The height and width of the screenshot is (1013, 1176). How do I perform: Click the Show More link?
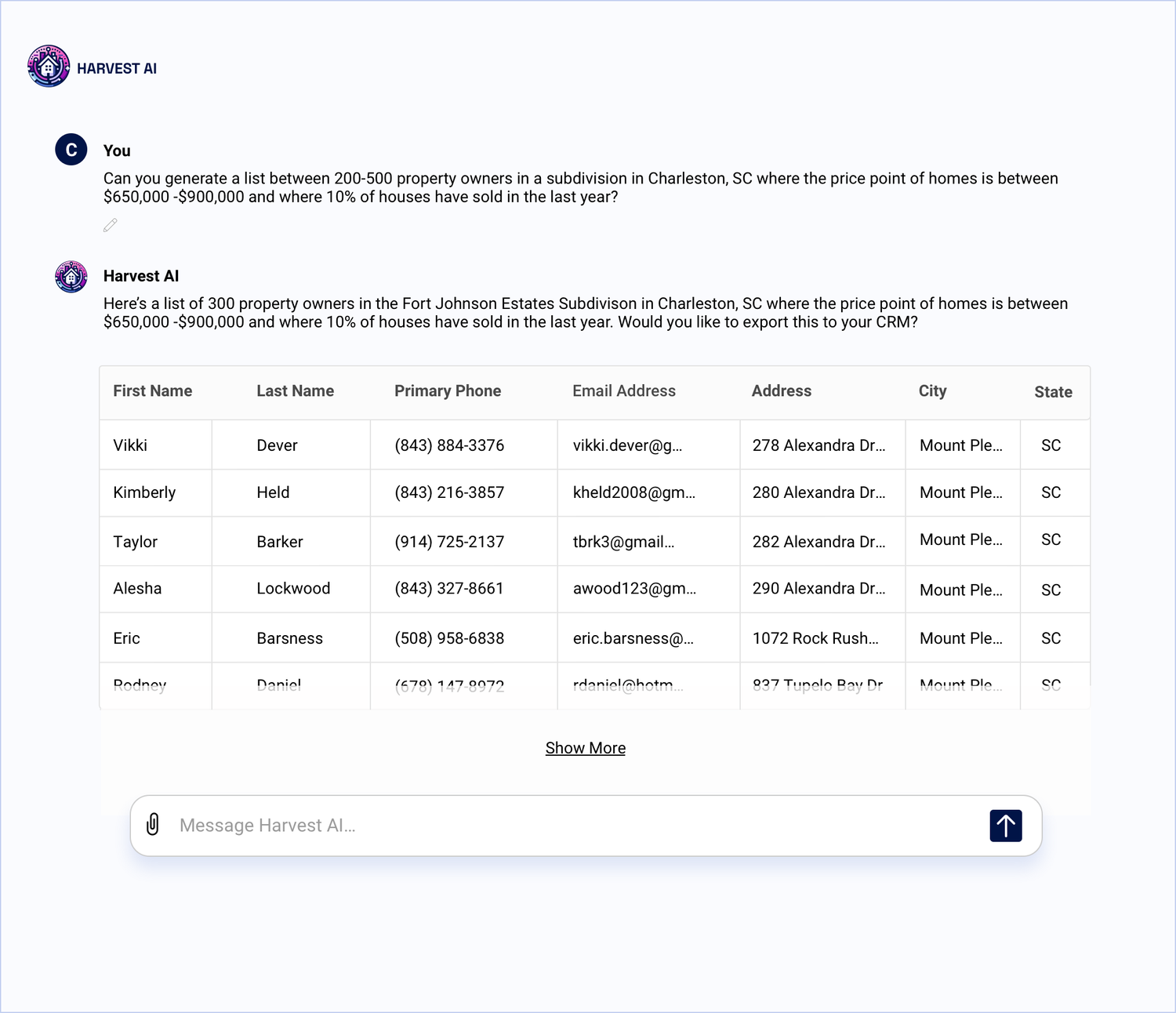coord(586,748)
